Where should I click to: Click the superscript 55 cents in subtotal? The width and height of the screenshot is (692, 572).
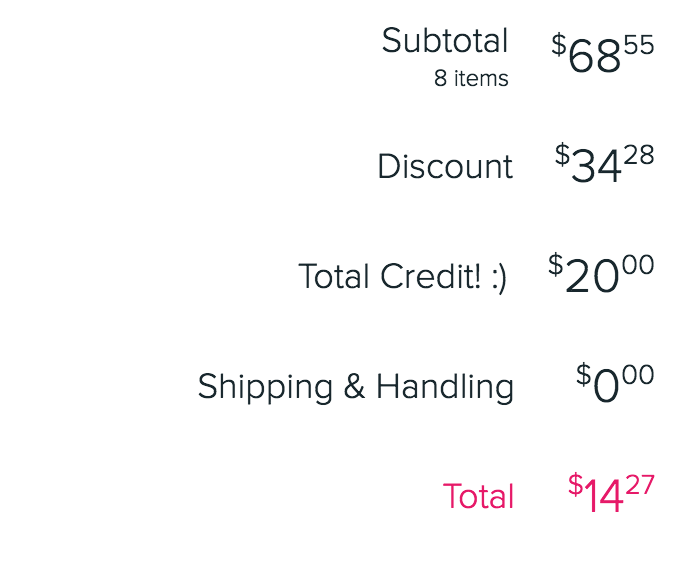click(x=639, y=45)
